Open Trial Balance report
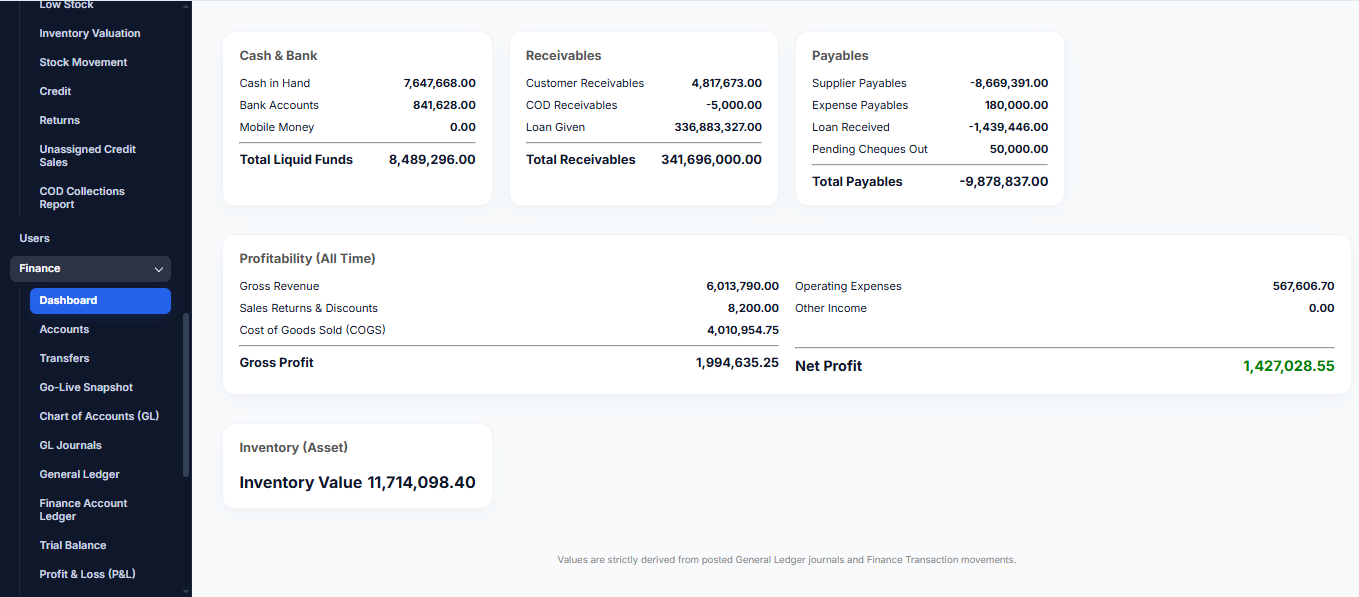Screen dimensions: 1359x597 pos(72,545)
